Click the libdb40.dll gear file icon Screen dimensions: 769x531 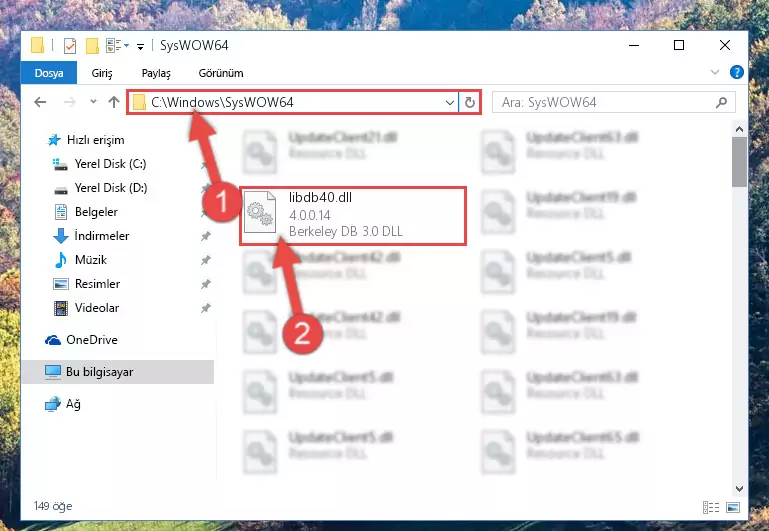click(260, 214)
